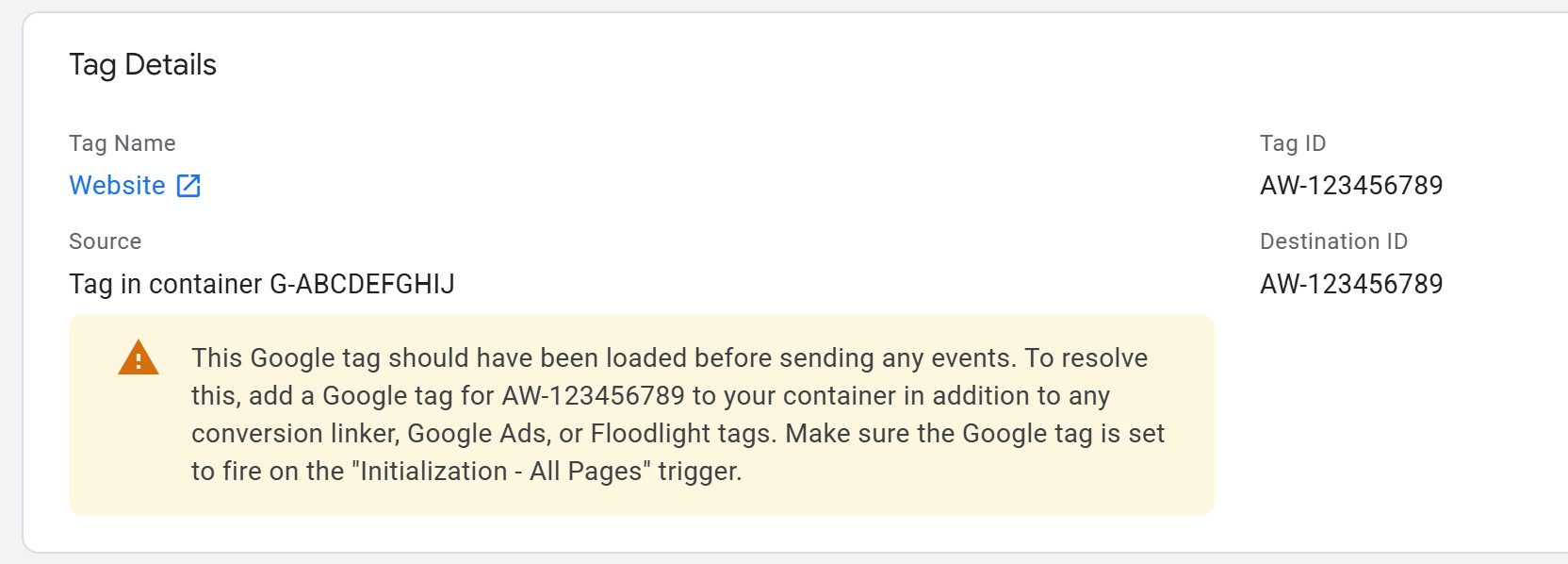This screenshot has height=564, width=1568.
Task: Click "to fire on the" text in warning
Action: click(x=268, y=471)
